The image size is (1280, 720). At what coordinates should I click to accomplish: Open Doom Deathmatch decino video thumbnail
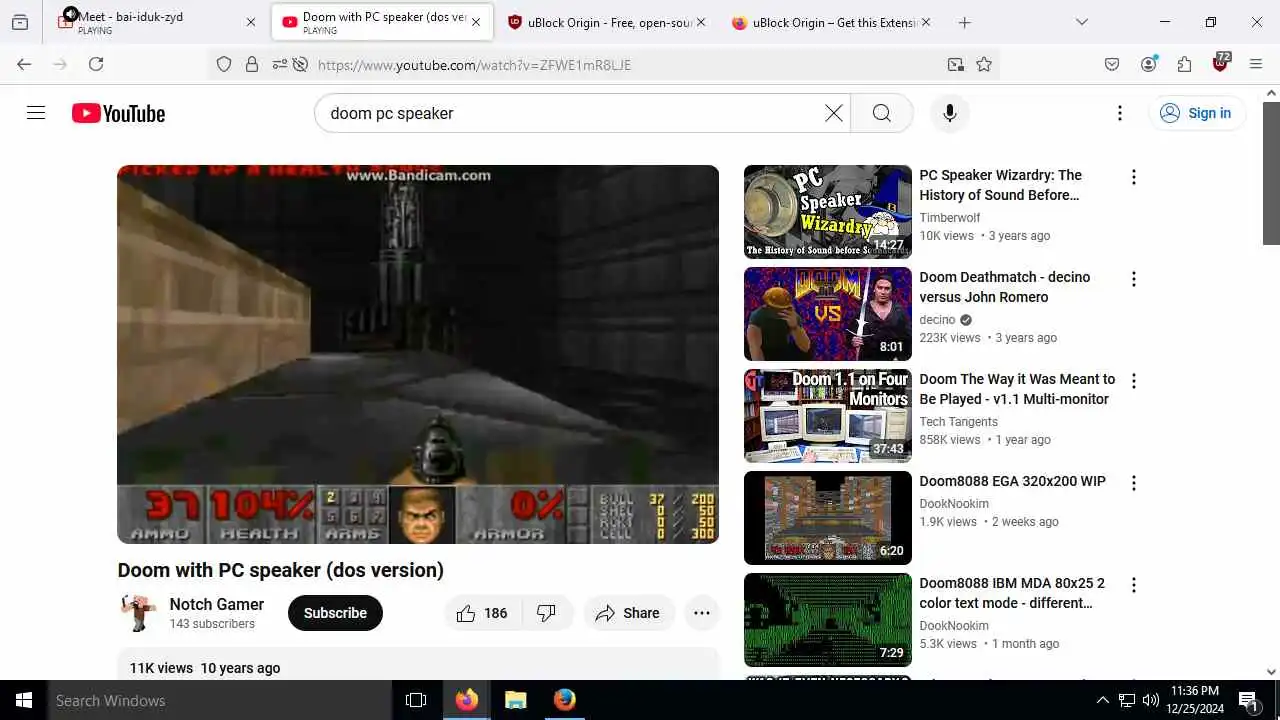[x=828, y=314]
